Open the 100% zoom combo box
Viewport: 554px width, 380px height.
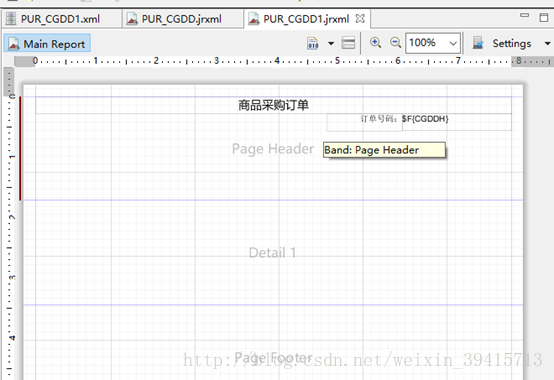coord(433,43)
